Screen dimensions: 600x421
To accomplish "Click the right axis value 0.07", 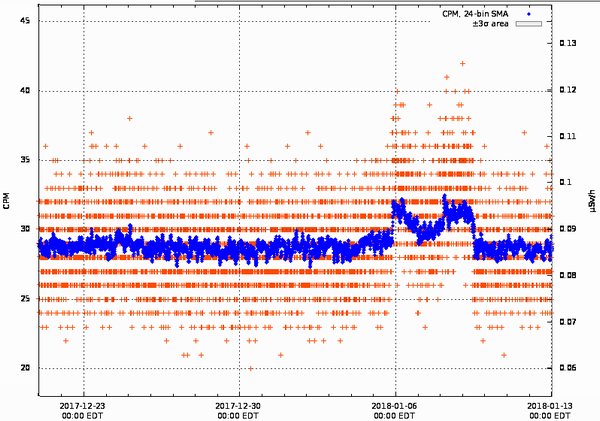I will (x=568, y=321).
